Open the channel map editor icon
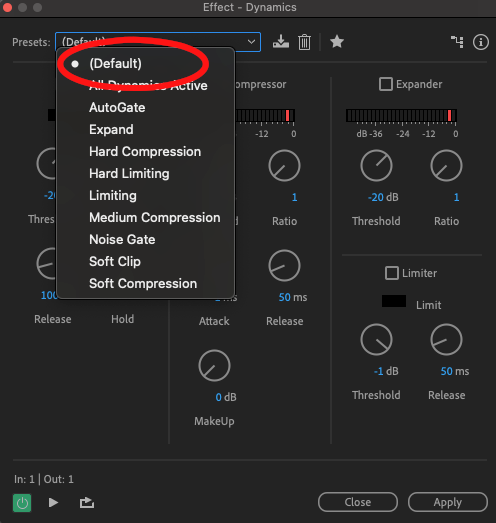 tap(457, 42)
